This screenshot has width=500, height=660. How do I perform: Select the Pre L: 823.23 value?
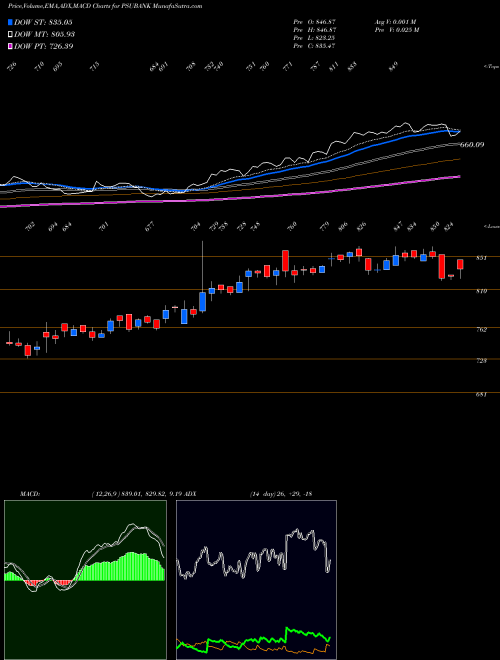(314, 38)
